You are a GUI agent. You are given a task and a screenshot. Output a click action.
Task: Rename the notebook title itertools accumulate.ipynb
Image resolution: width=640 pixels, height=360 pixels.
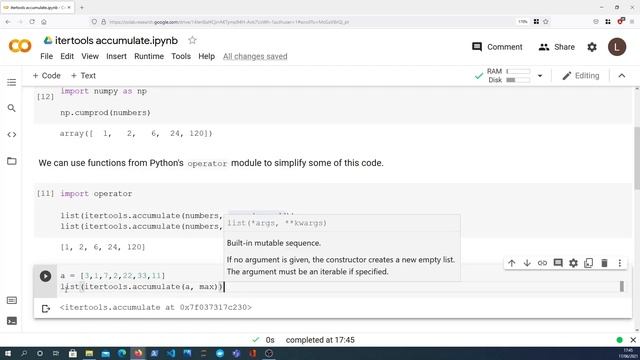click(116, 40)
